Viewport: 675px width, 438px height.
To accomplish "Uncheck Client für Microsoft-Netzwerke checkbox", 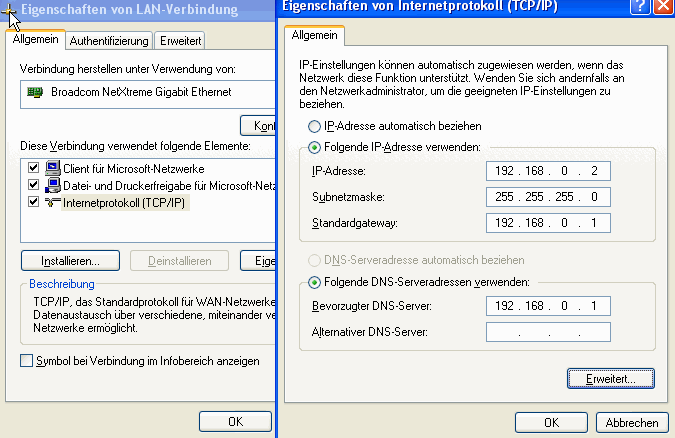I will point(35,168).
